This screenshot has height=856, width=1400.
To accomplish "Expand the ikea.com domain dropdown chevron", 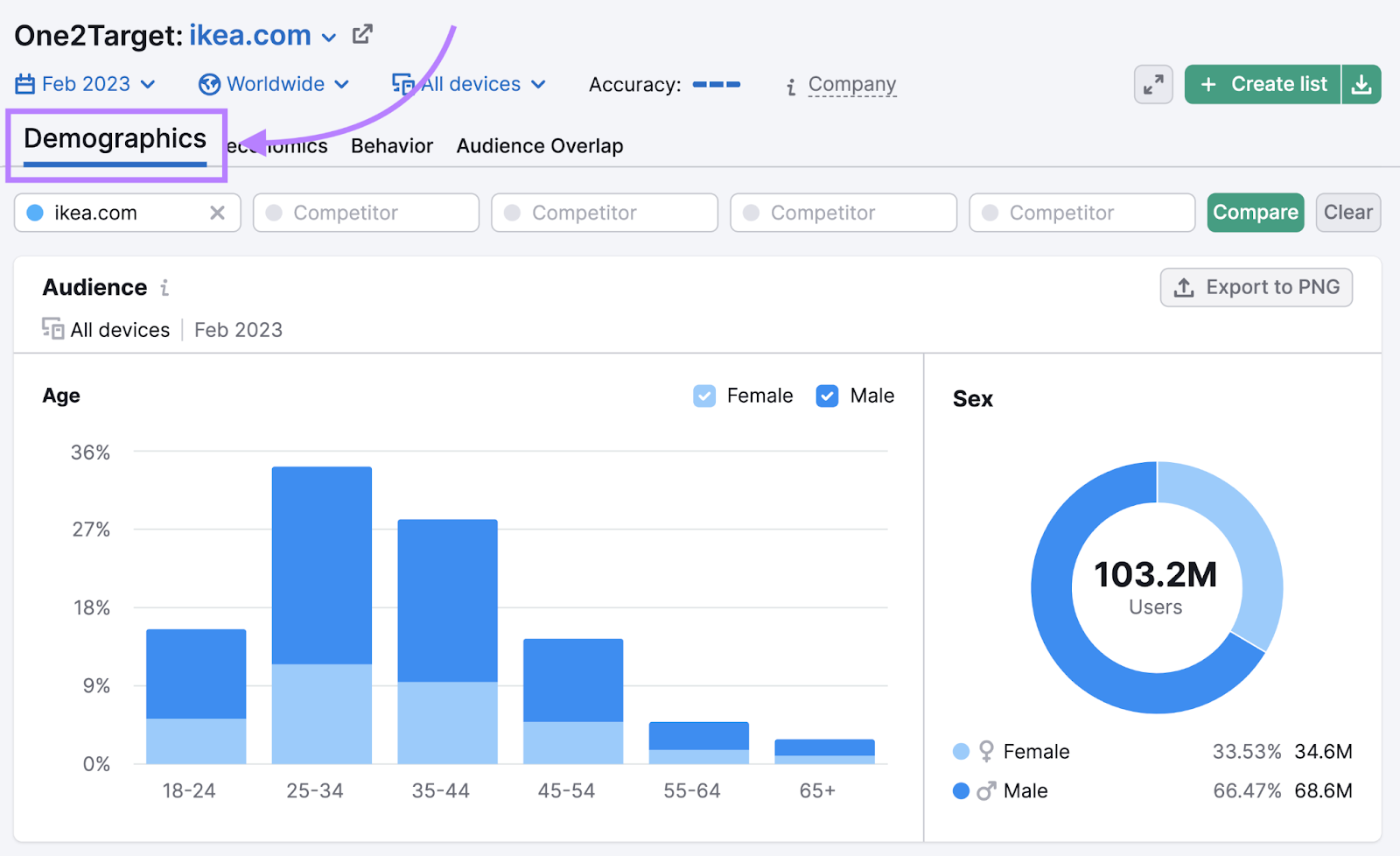I will coord(329,38).
